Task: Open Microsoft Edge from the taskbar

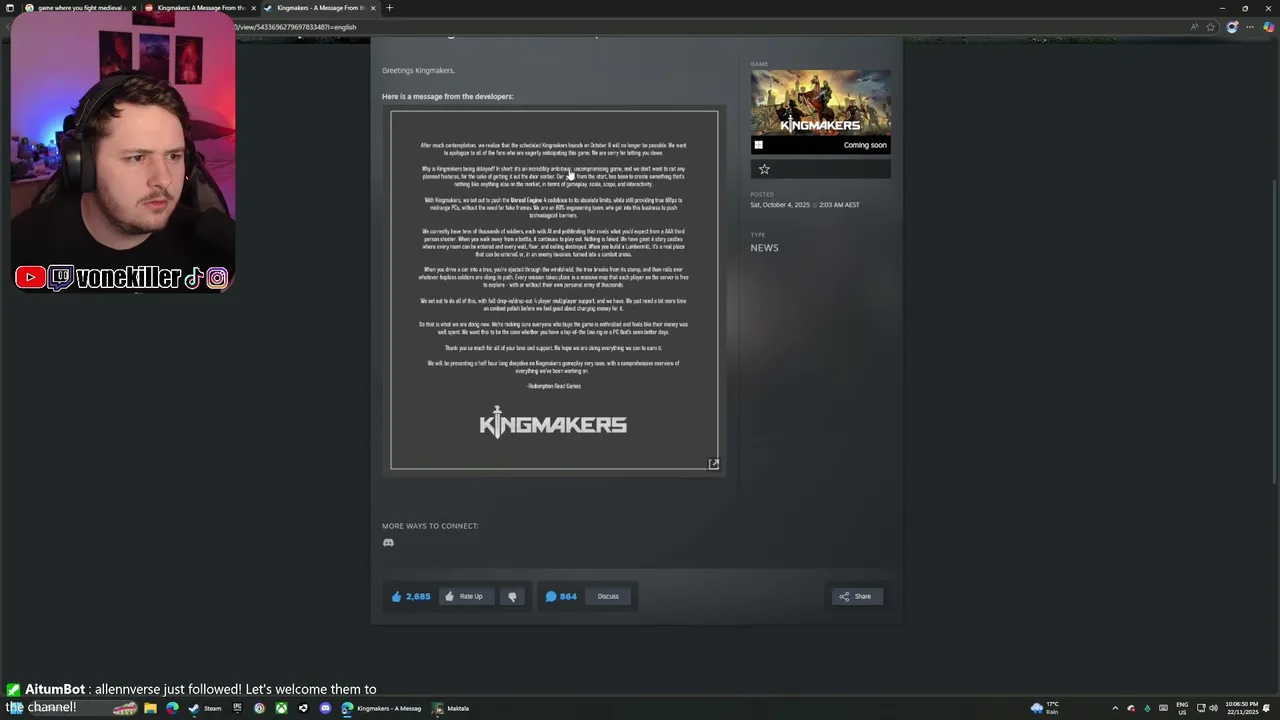Action: pyautogui.click(x=172, y=708)
